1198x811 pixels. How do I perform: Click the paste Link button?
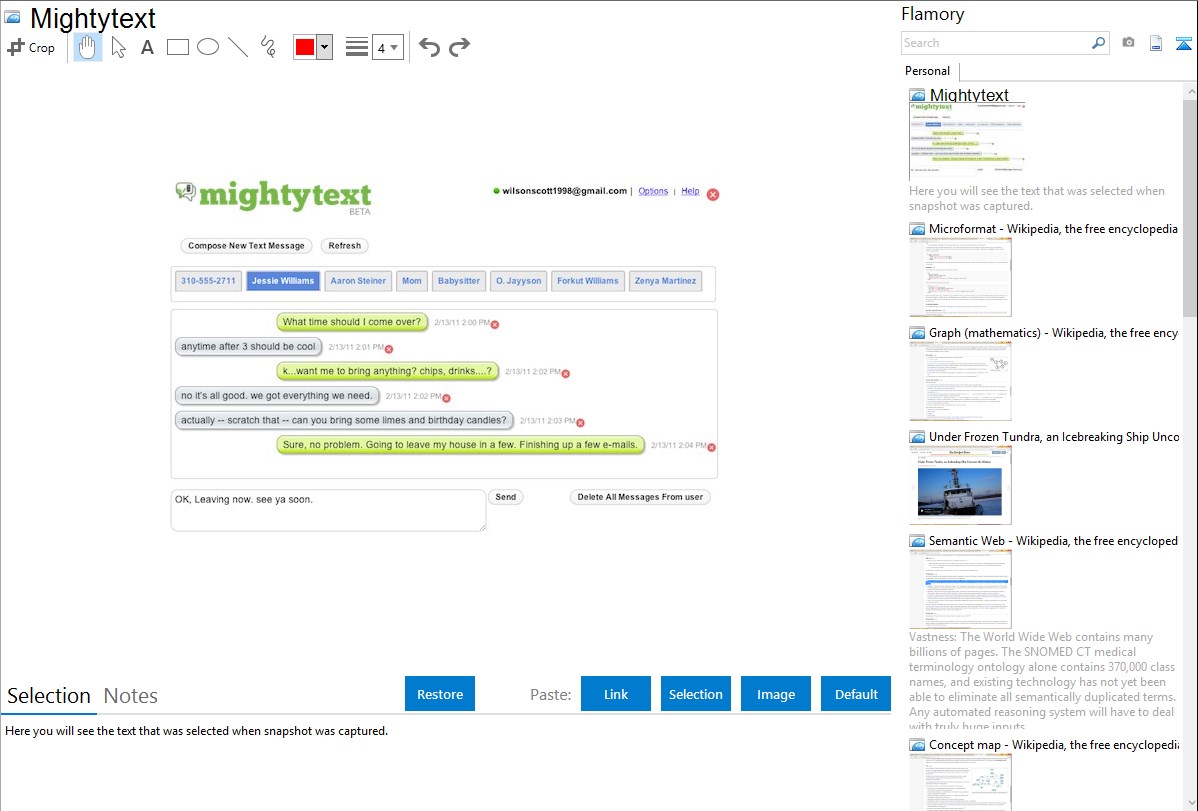click(x=616, y=694)
